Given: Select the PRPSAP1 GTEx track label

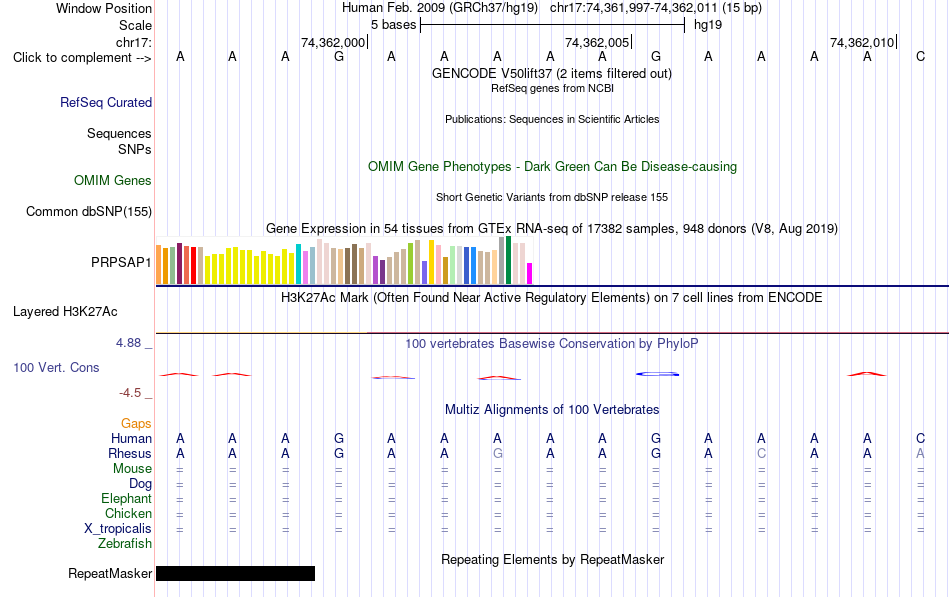Looking at the screenshot, I should tap(121, 262).
